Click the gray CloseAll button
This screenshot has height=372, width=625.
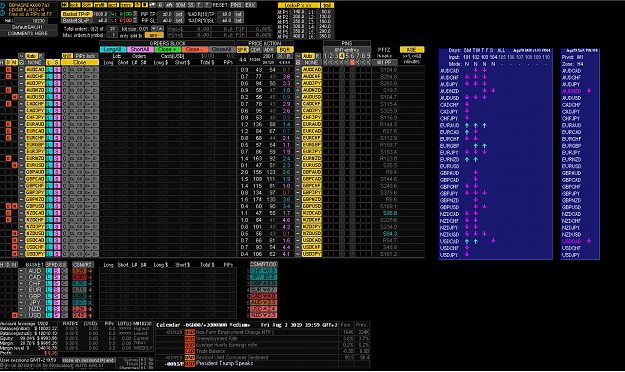point(222,49)
